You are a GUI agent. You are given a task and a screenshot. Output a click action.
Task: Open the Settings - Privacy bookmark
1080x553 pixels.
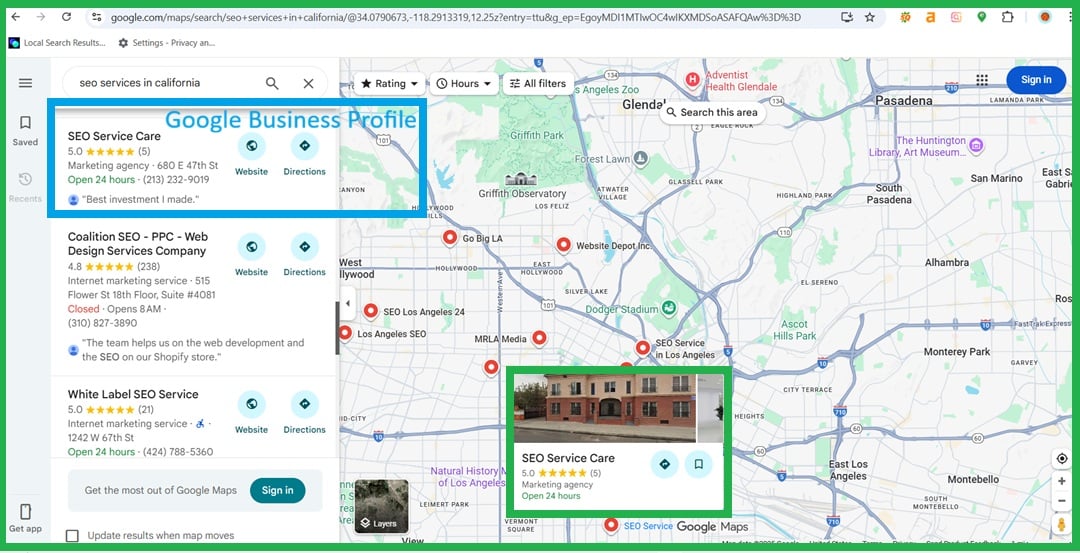167,43
